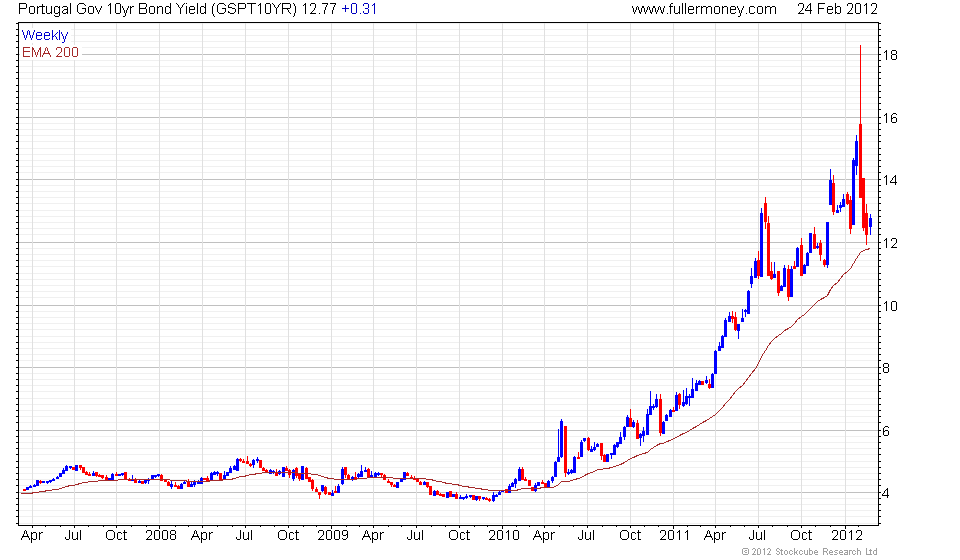960x560 pixels.
Task: Click the y-axis label '8'
Action: click(886, 368)
